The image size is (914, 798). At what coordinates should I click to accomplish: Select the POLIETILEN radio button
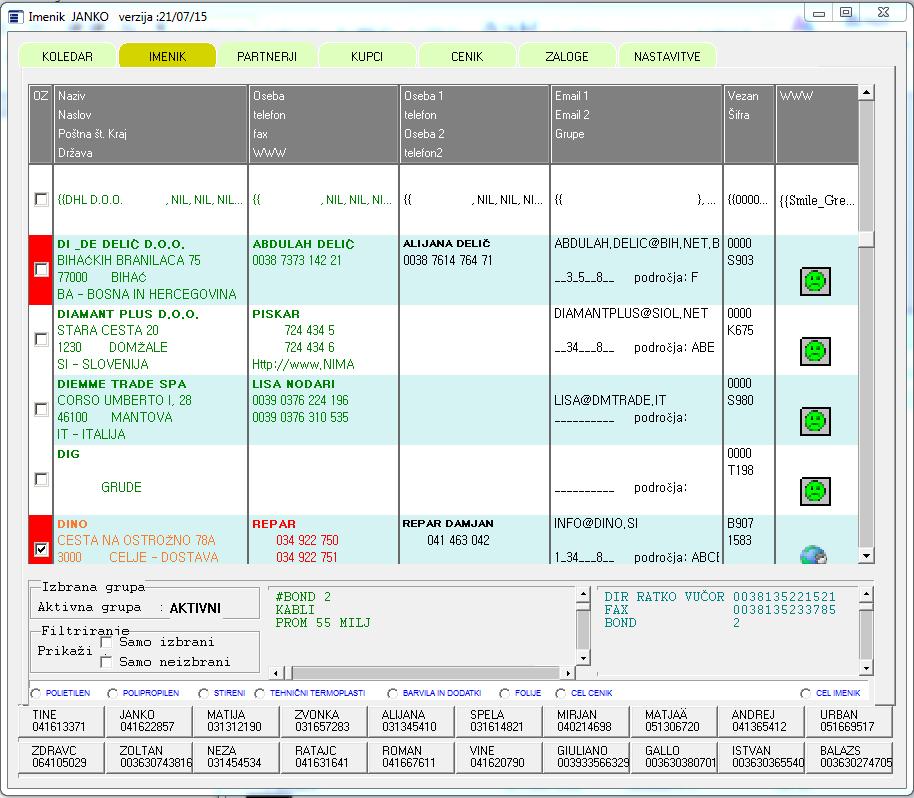[37, 693]
